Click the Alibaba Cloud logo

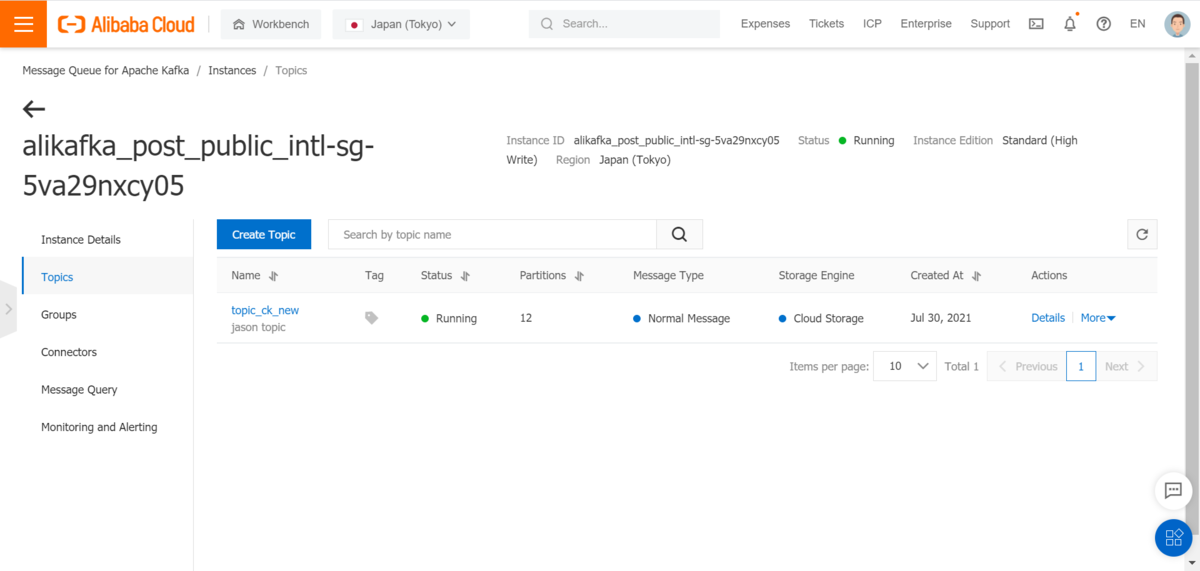(126, 24)
